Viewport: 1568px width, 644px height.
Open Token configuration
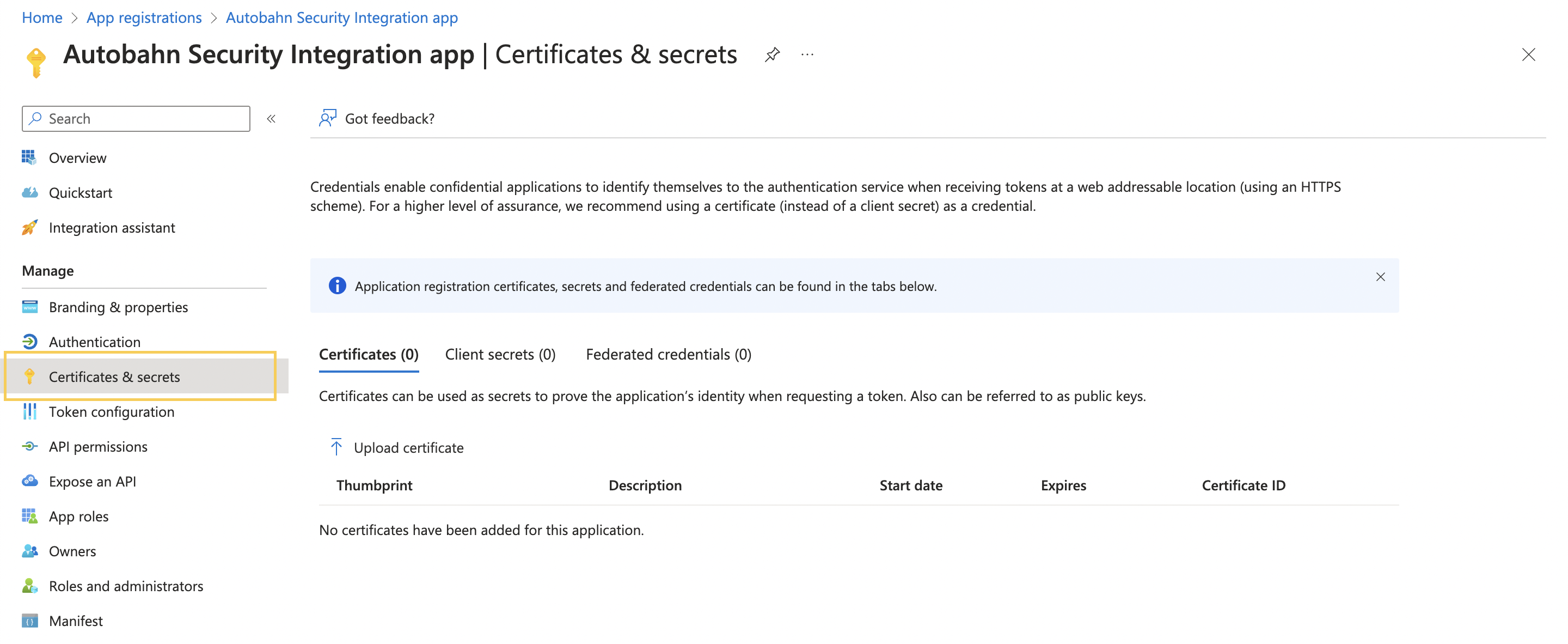click(x=112, y=411)
